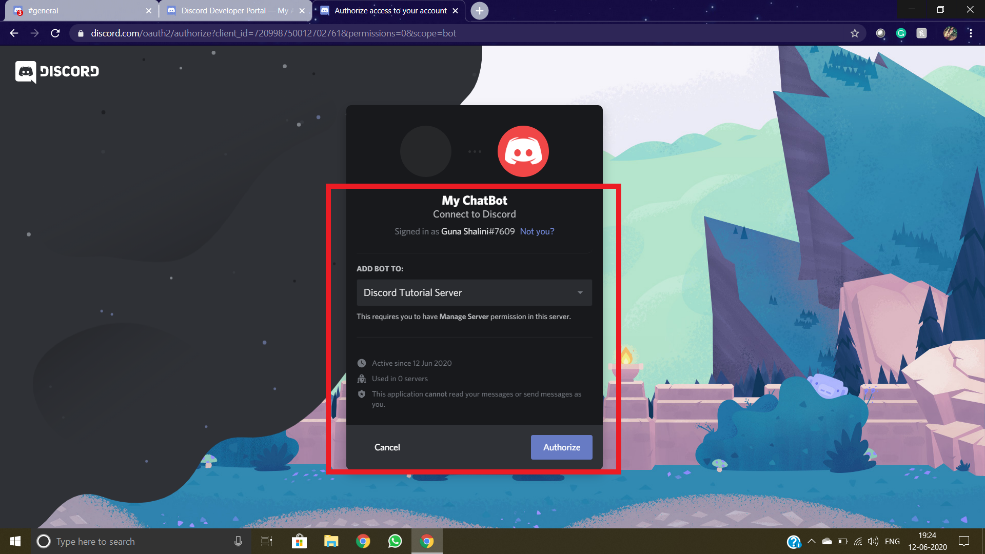
Task: Reload the current page
Action: pyautogui.click(x=55, y=33)
